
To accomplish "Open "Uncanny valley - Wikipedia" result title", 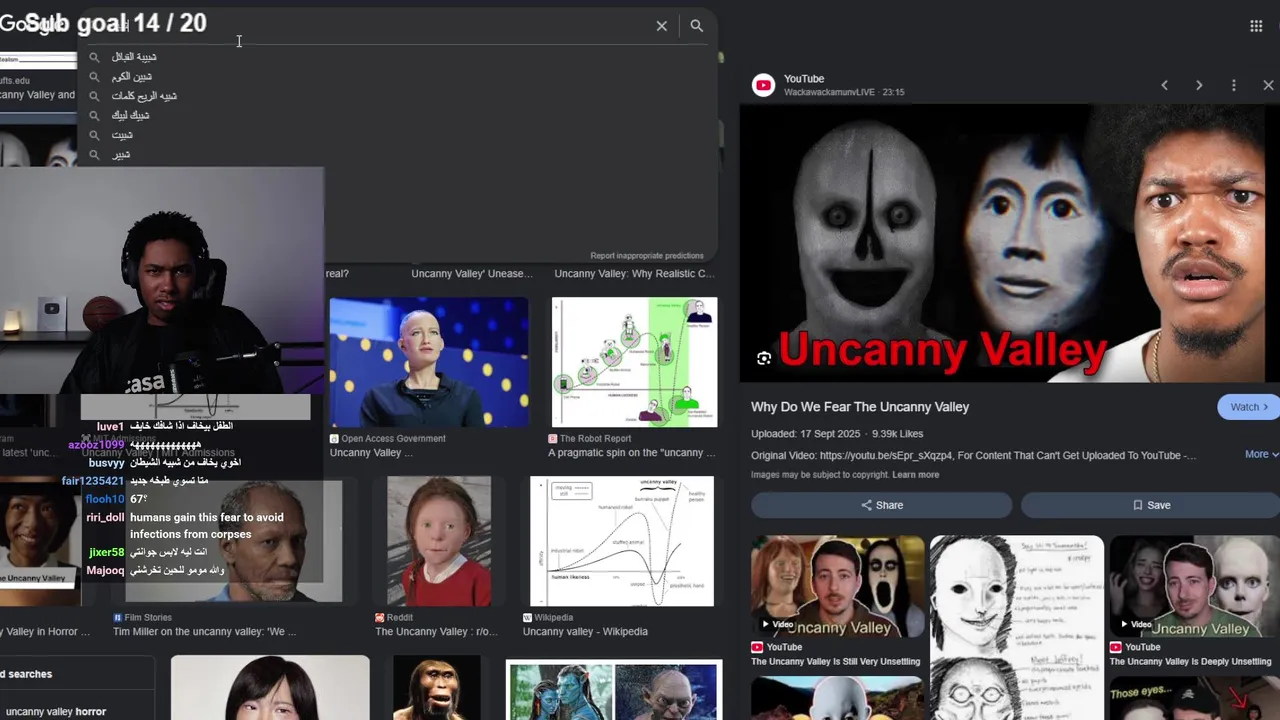I will [585, 632].
